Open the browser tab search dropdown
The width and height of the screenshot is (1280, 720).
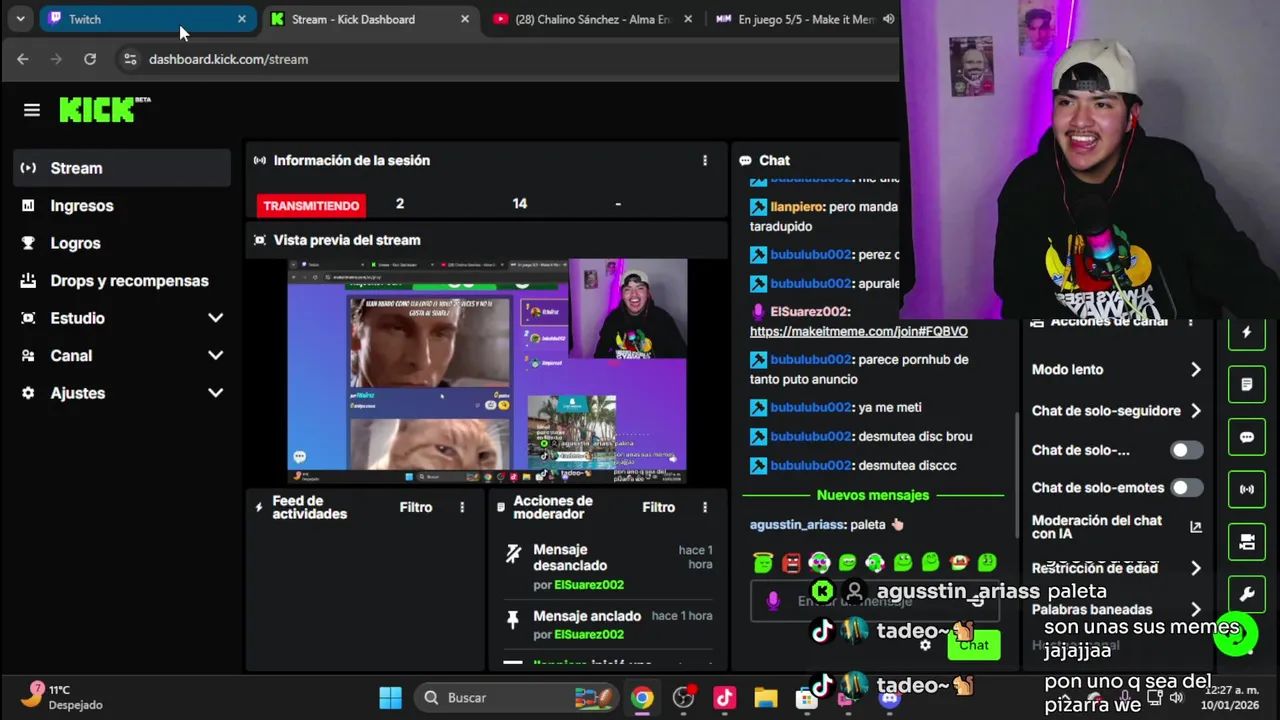point(20,19)
